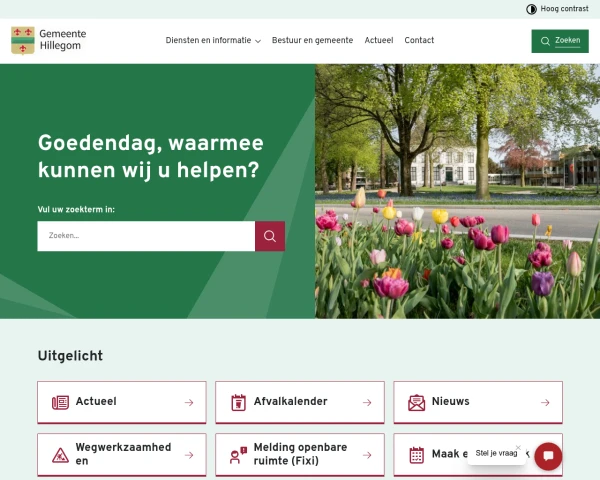Screen dimensions: 600x480
Task: Open the Wegwerkzaamheden card
Action: (122, 455)
